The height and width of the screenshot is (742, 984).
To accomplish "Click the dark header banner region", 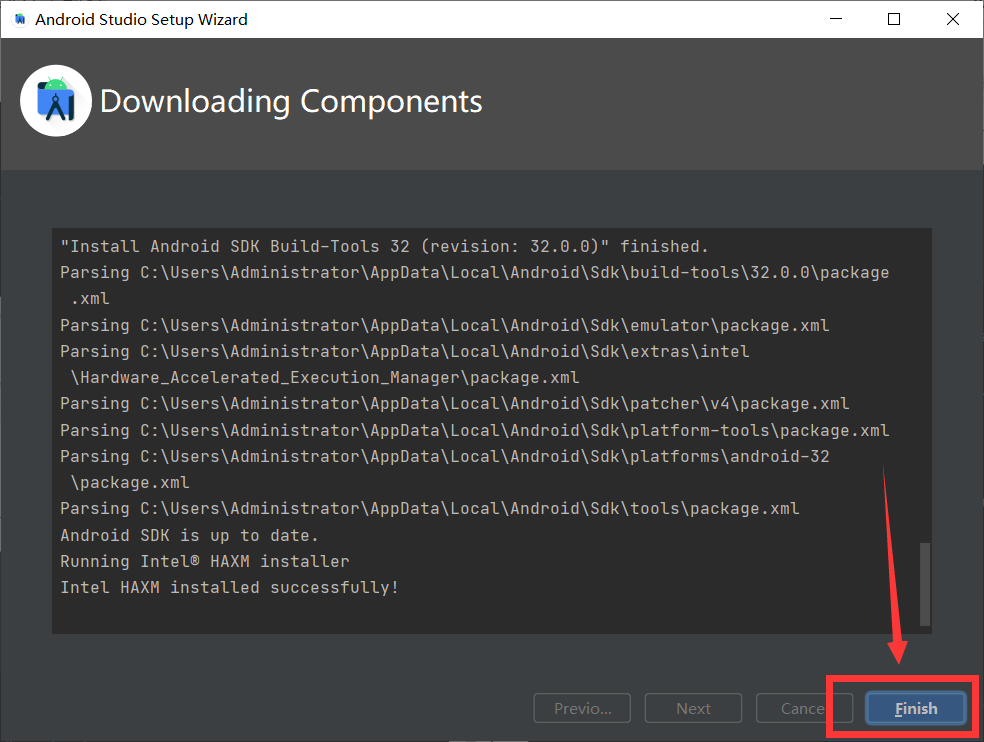I will tap(700, 100).
